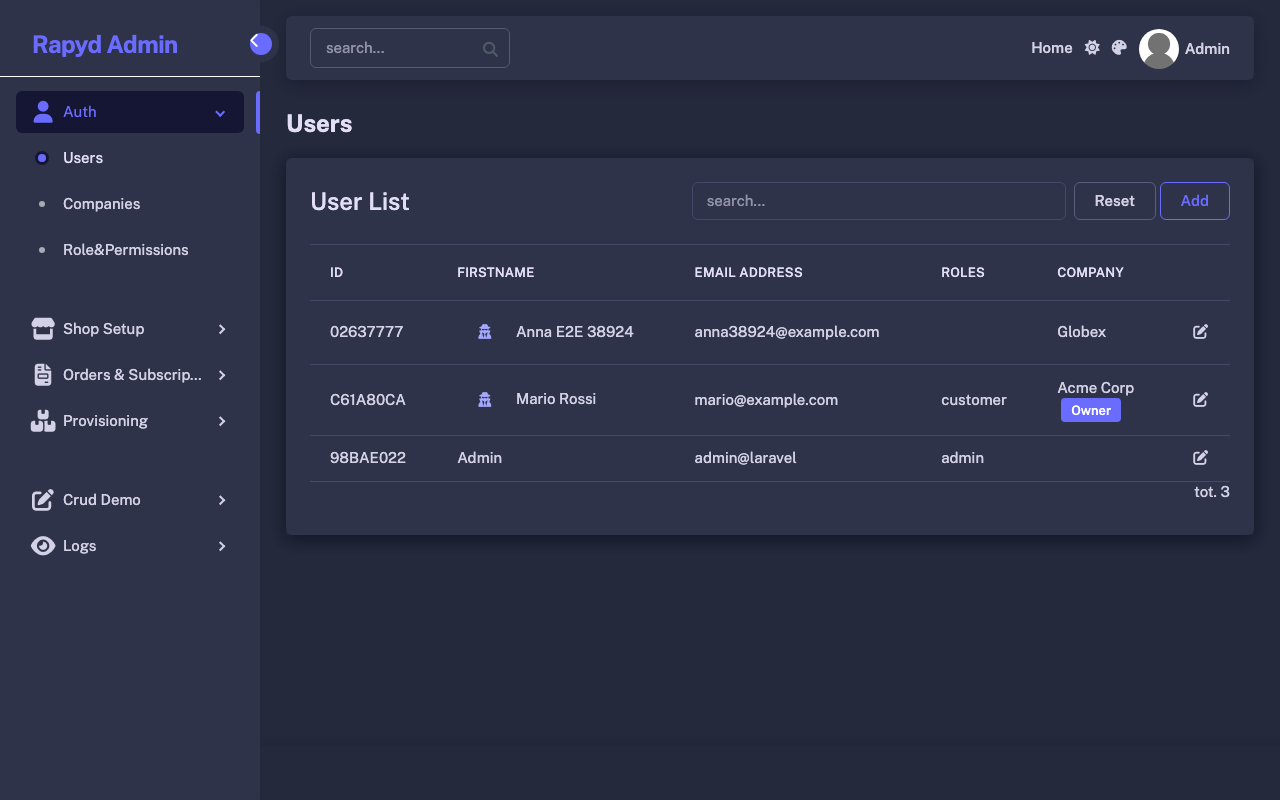Click the EMAIL ADDRESS column header
1280x800 pixels.
pos(749,272)
